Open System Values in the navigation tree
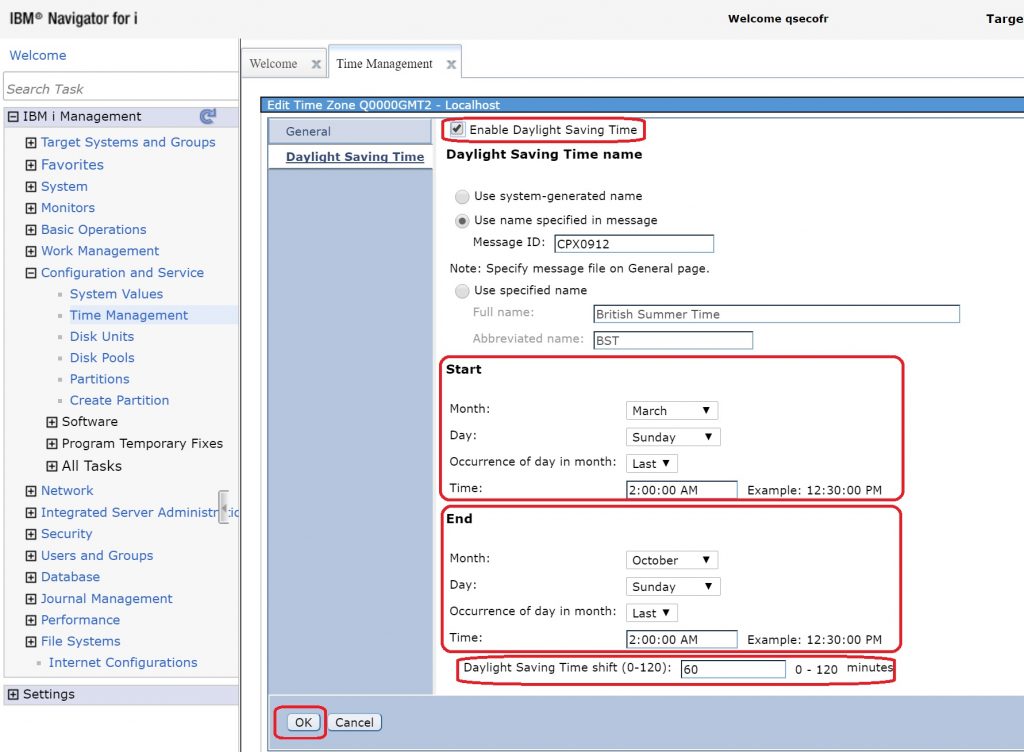 point(116,294)
